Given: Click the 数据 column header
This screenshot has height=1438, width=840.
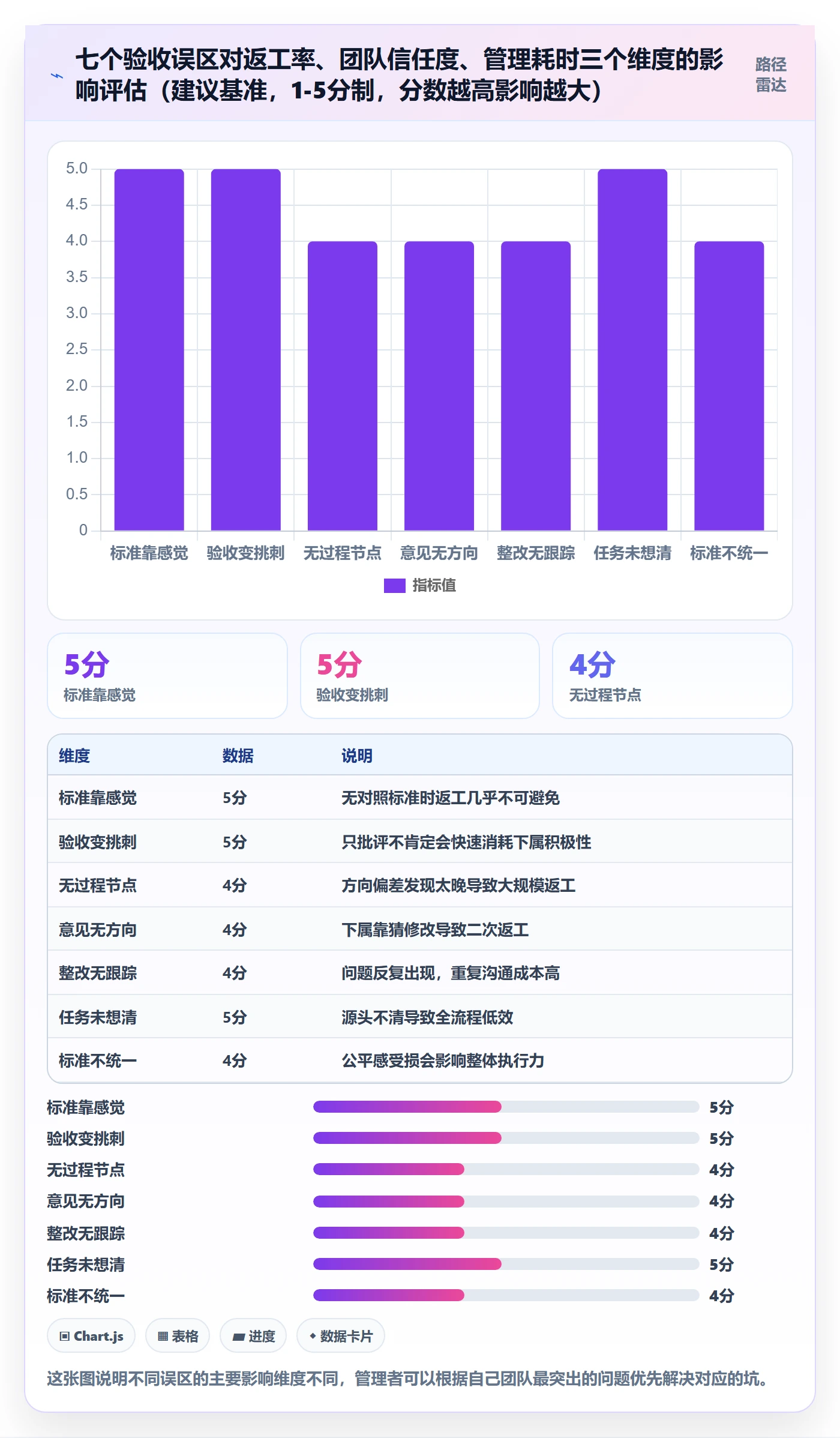Looking at the screenshot, I should (x=238, y=756).
